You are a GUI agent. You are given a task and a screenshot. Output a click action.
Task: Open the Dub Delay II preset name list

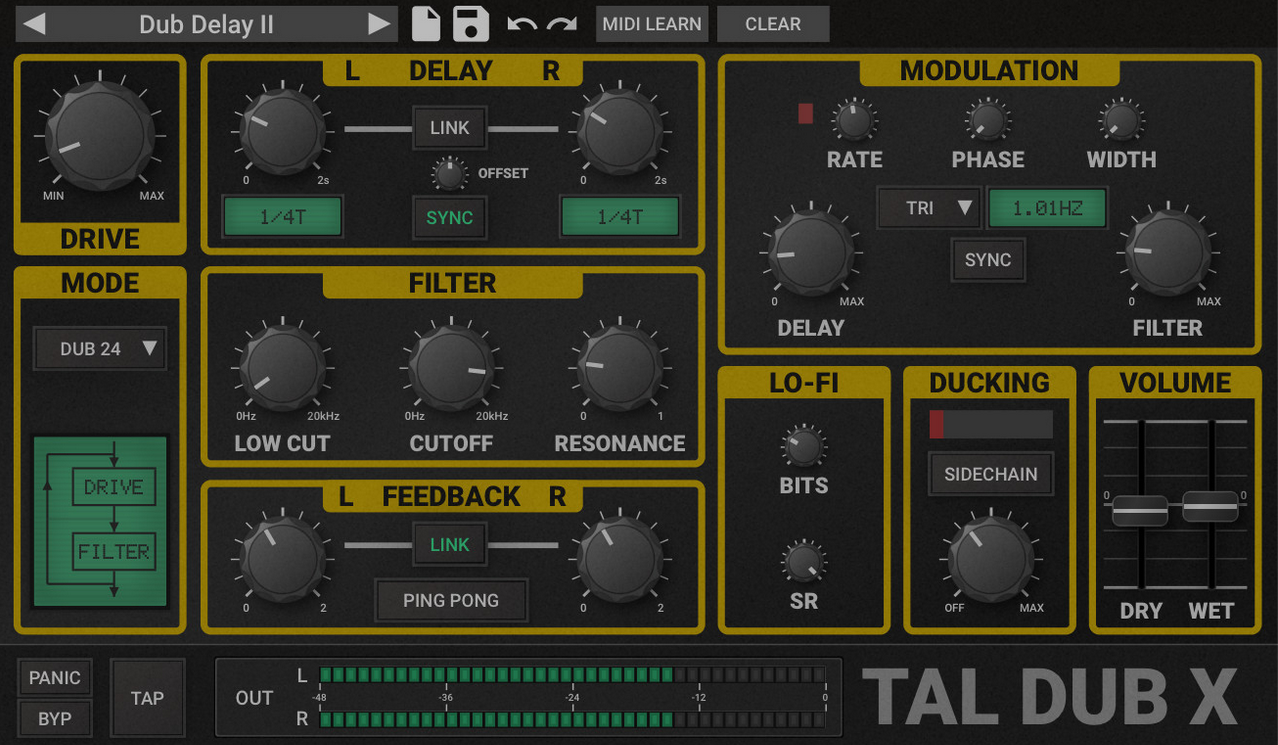[x=206, y=24]
